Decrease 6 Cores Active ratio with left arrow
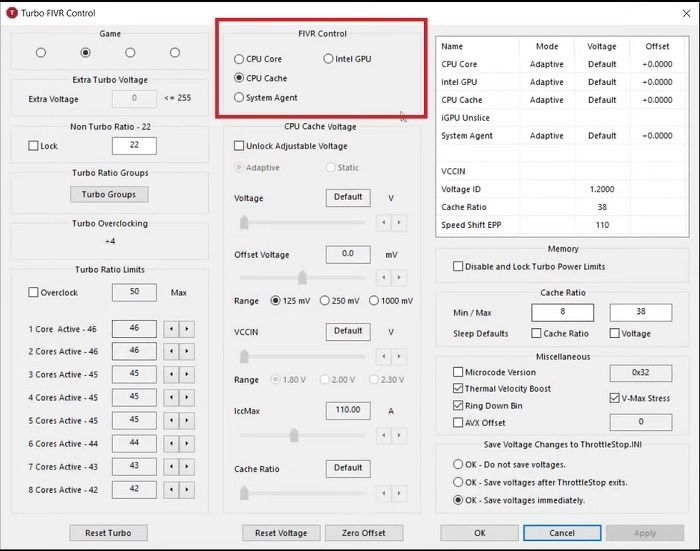The width and height of the screenshot is (700, 551). pyautogui.click(x=171, y=443)
